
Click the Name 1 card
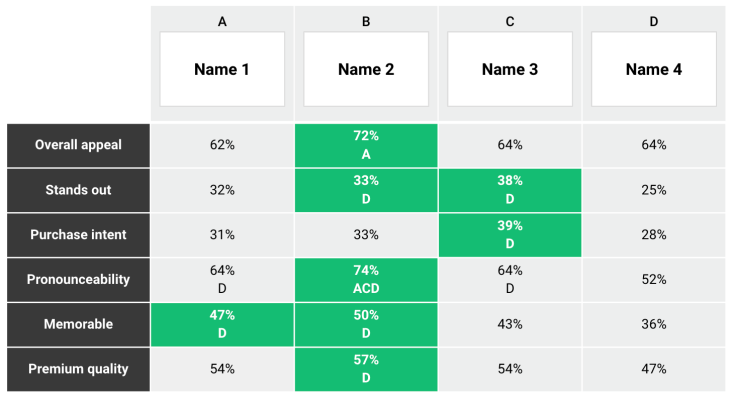point(222,69)
